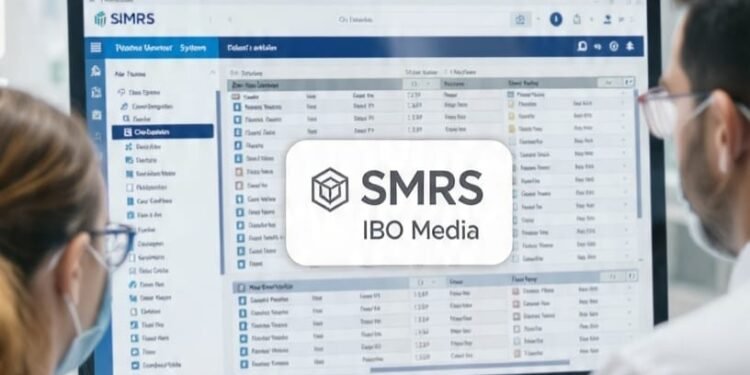Click the blue round info icon in the top bar

pyautogui.click(x=556, y=19)
